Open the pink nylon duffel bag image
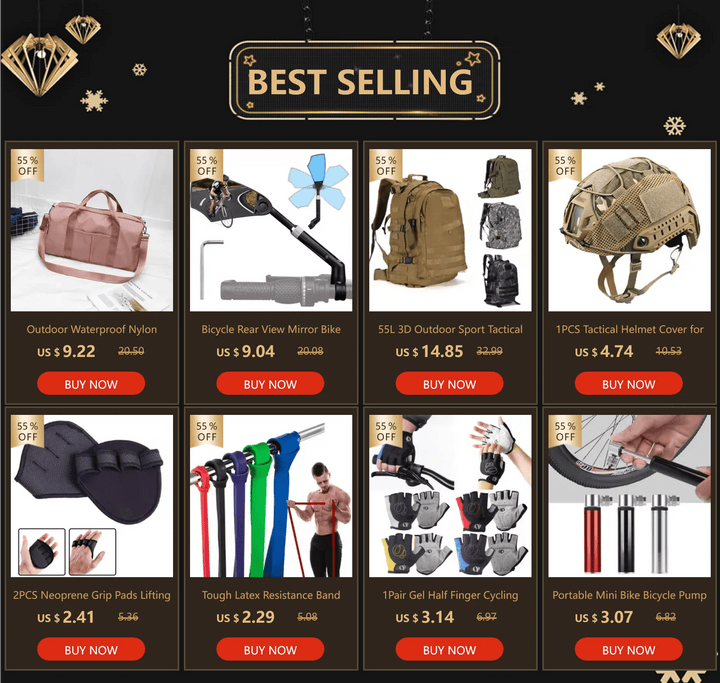 92,230
